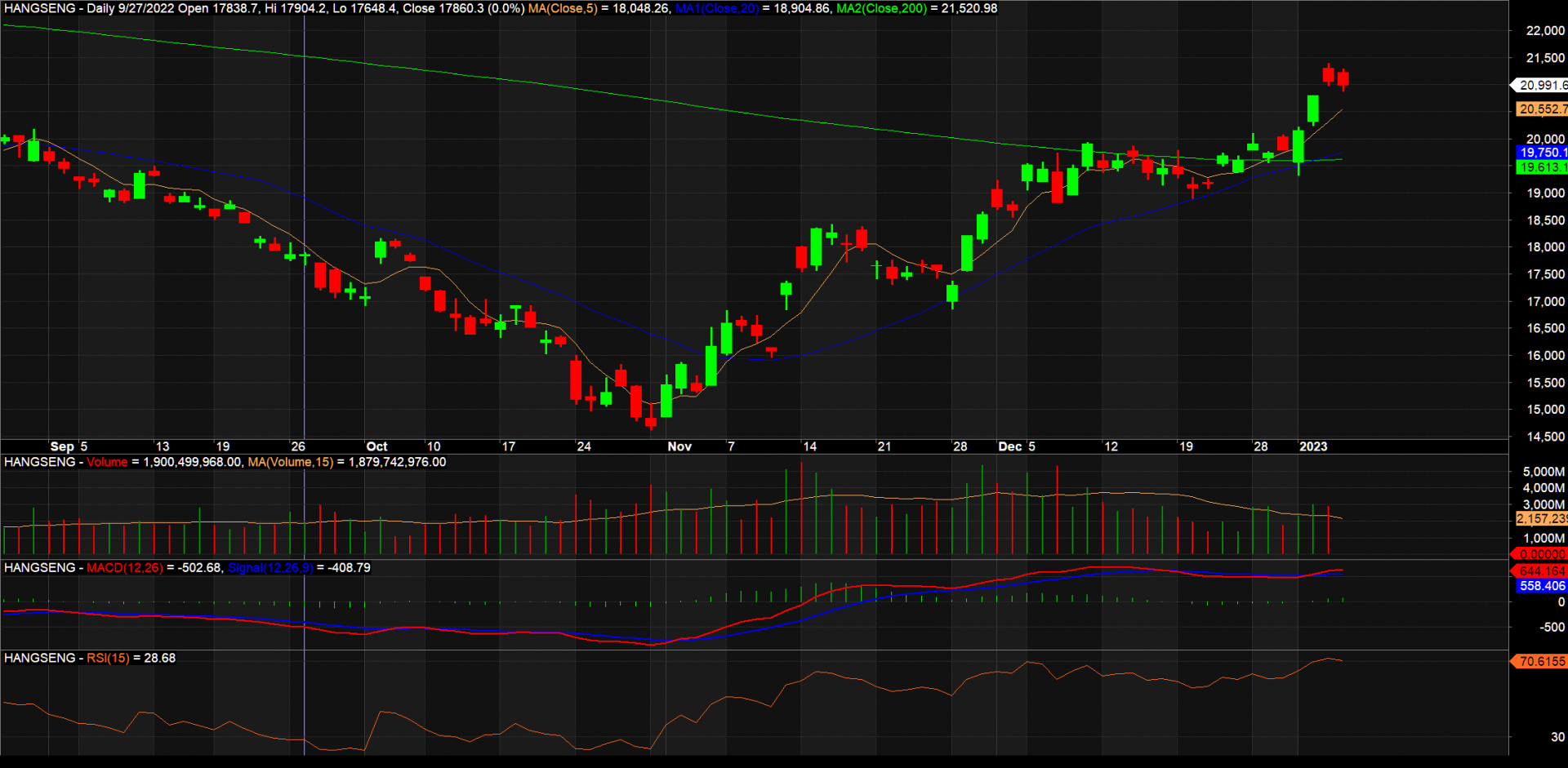Select the blue MA1(Close,20) legend label

[717, 9]
